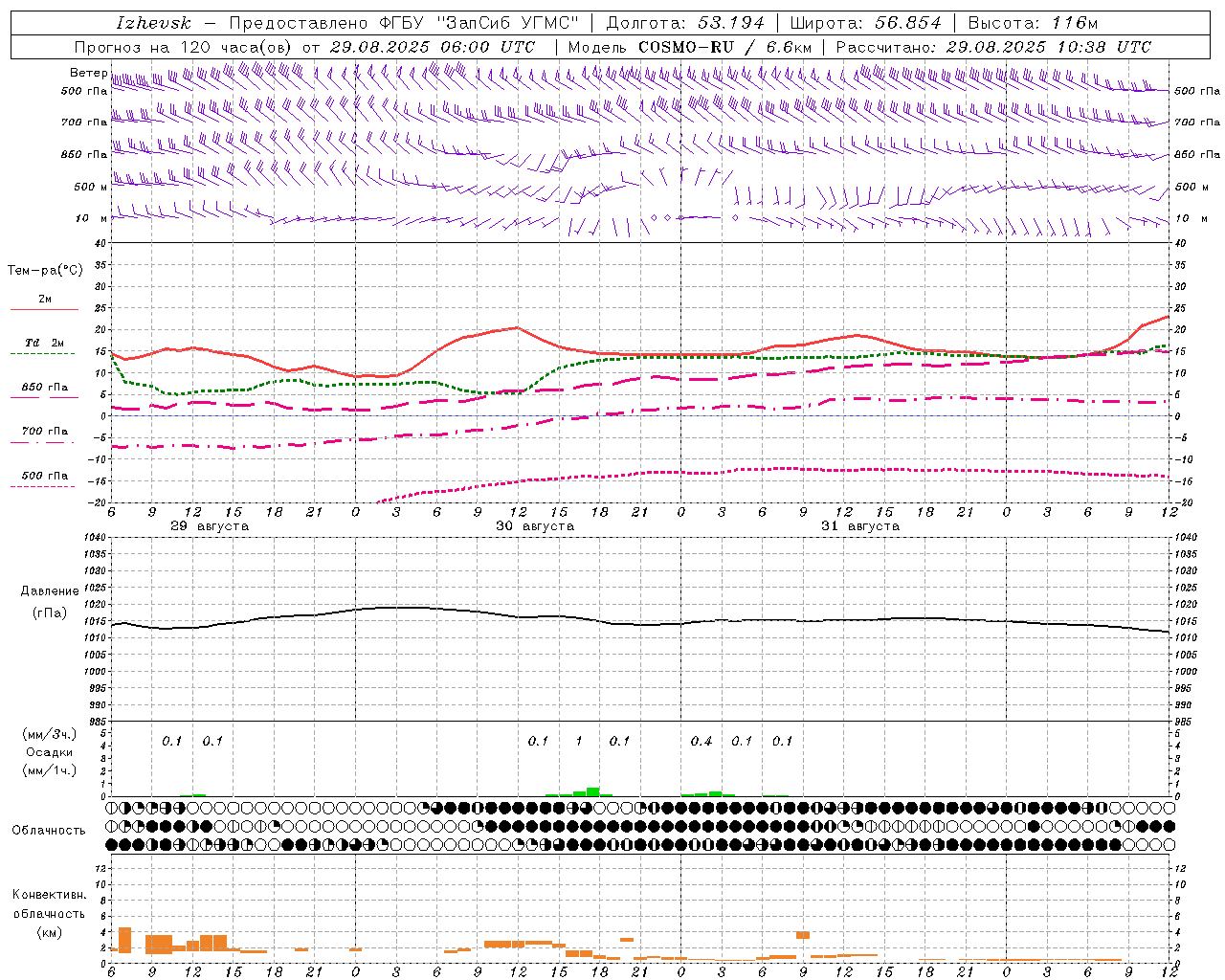Viewport: 1225px width, 980px height.
Task: Click the precipitation value 1 between 0.1 values
Action: pyautogui.click(x=579, y=741)
